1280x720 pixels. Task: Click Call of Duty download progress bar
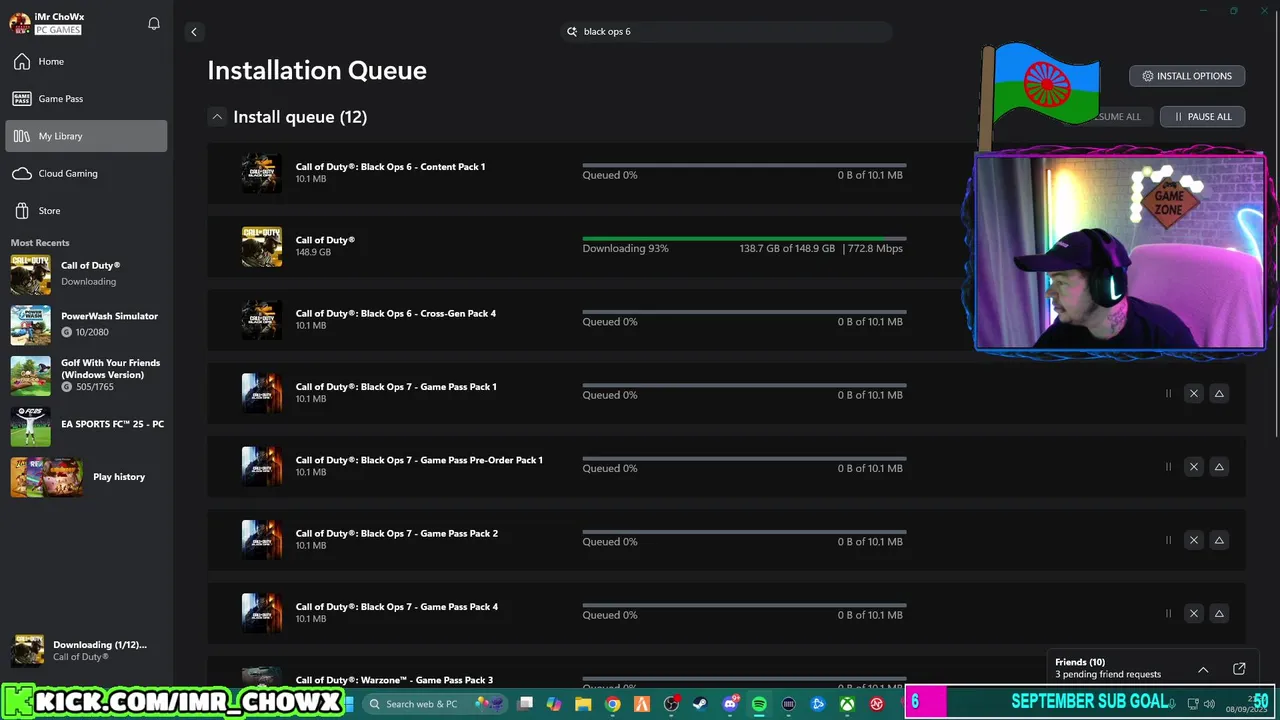point(744,239)
